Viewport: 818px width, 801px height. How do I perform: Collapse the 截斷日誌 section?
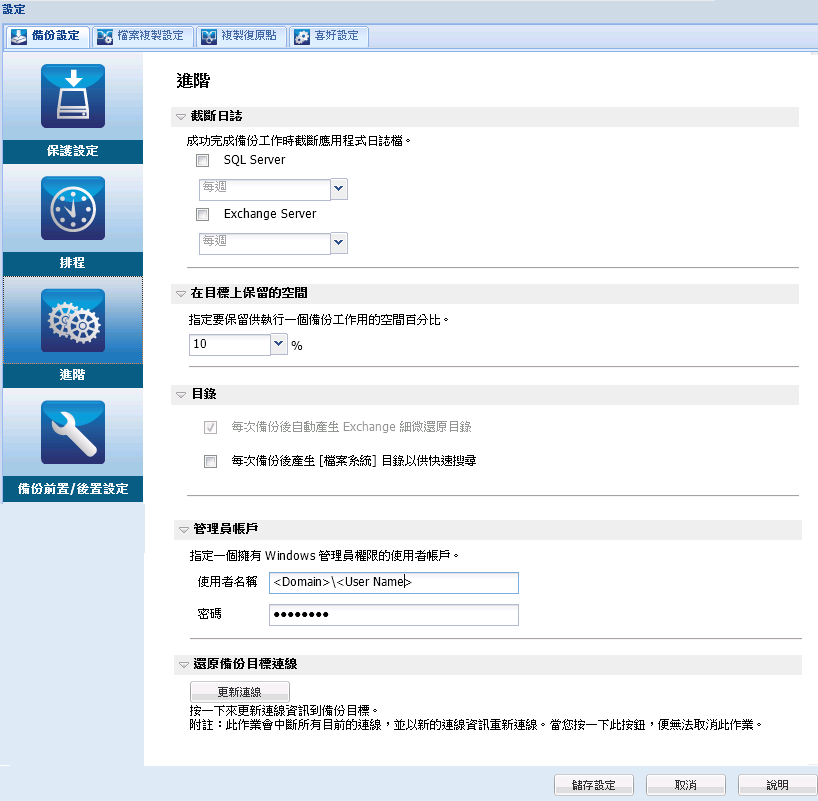click(181, 117)
